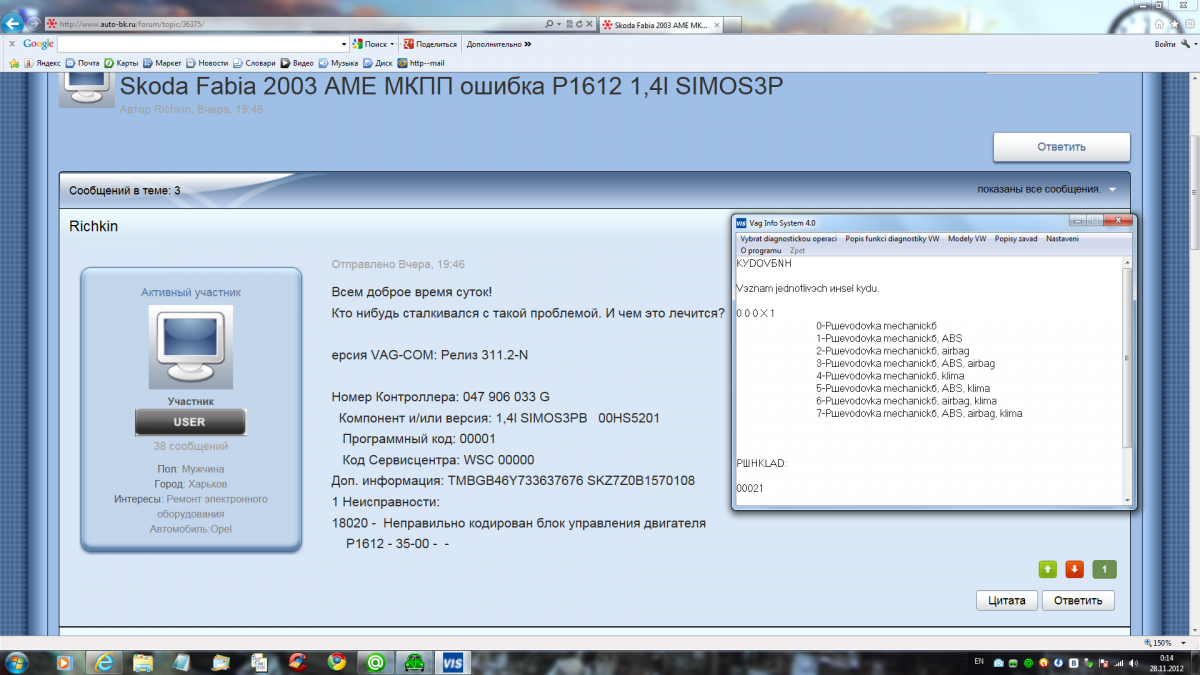Click Ответить button below the post
The width and height of the screenshot is (1200, 675).
(1078, 600)
